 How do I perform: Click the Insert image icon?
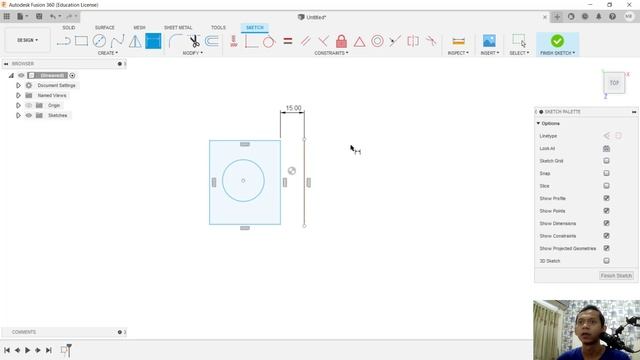tap(489, 41)
